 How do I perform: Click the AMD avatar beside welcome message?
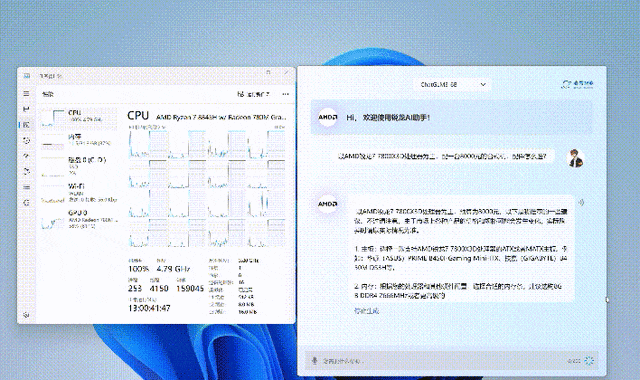point(327,118)
